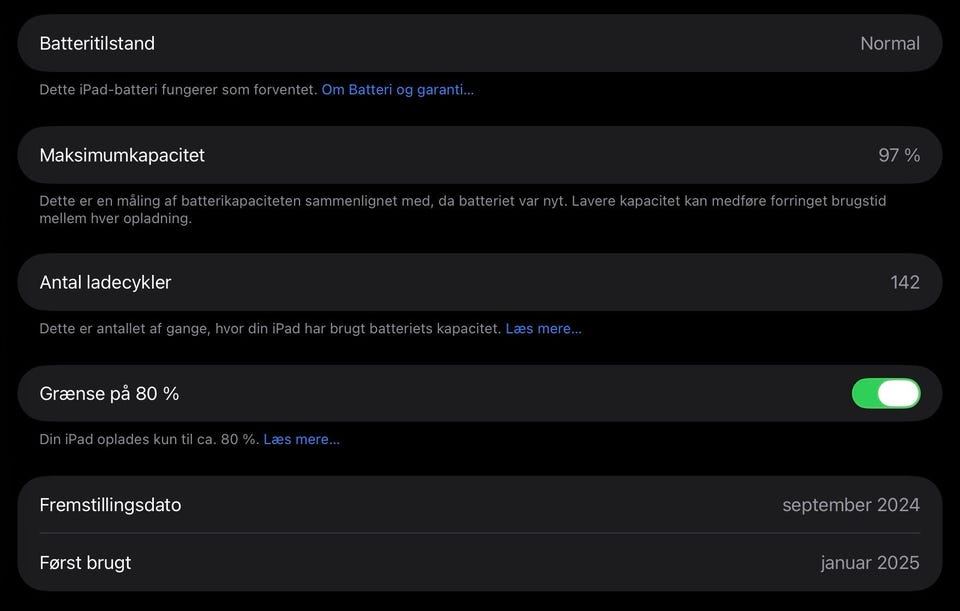Click the "september 2024" manufacture date
This screenshot has width=960, height=611.
click(850, 505)
